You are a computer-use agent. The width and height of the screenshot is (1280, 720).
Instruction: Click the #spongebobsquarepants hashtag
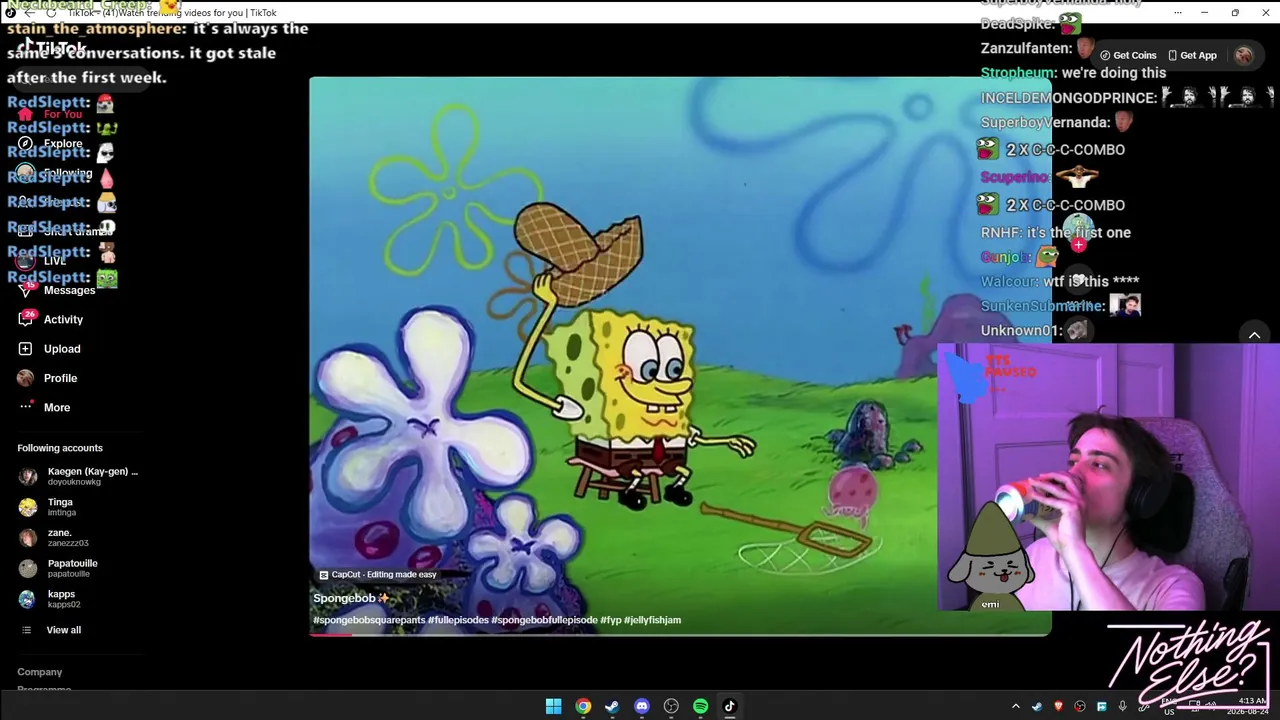[369, 620]
